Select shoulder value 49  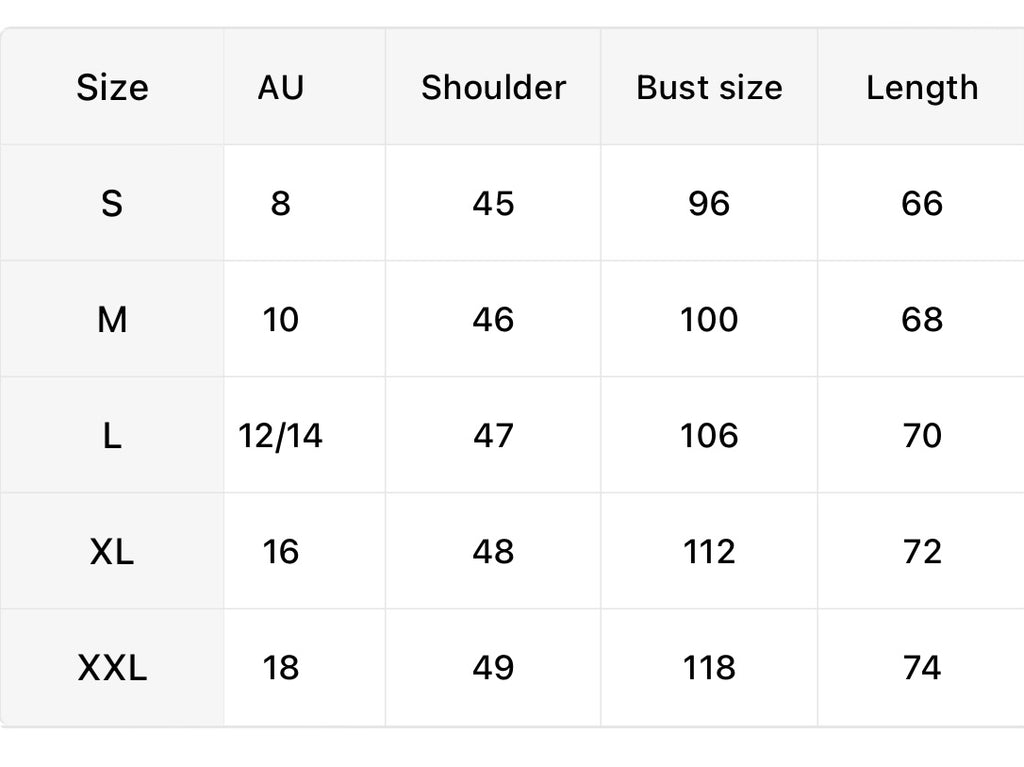pos(493,668)
